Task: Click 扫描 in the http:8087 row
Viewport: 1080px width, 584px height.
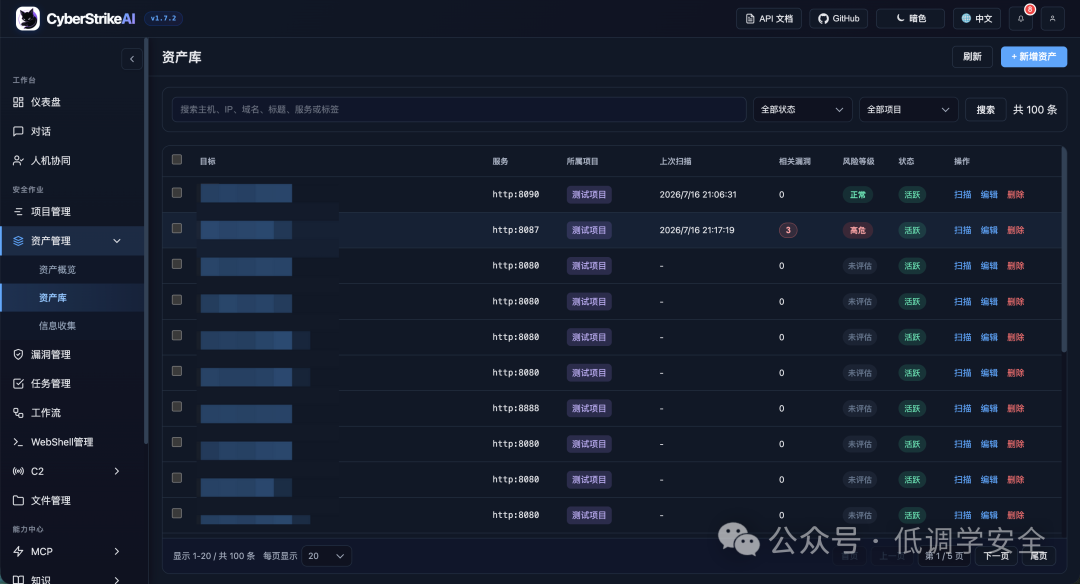Action: [x=962, y=230]
